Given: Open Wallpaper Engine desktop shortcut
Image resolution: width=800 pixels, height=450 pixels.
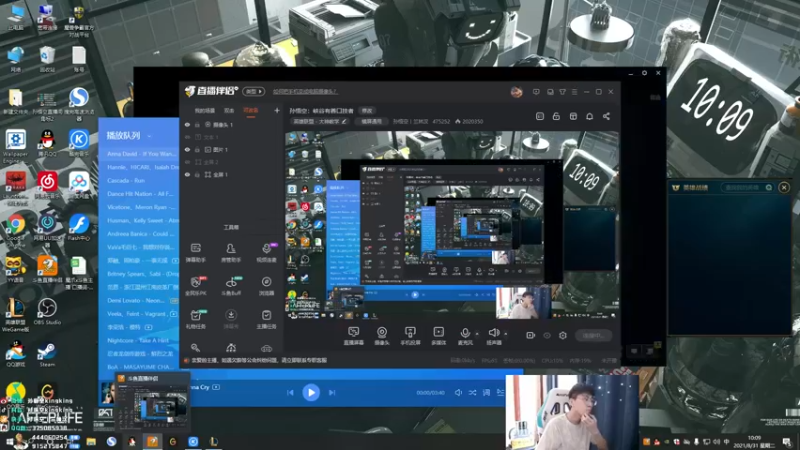Looking at the screenshot, I should pos(15,145).
